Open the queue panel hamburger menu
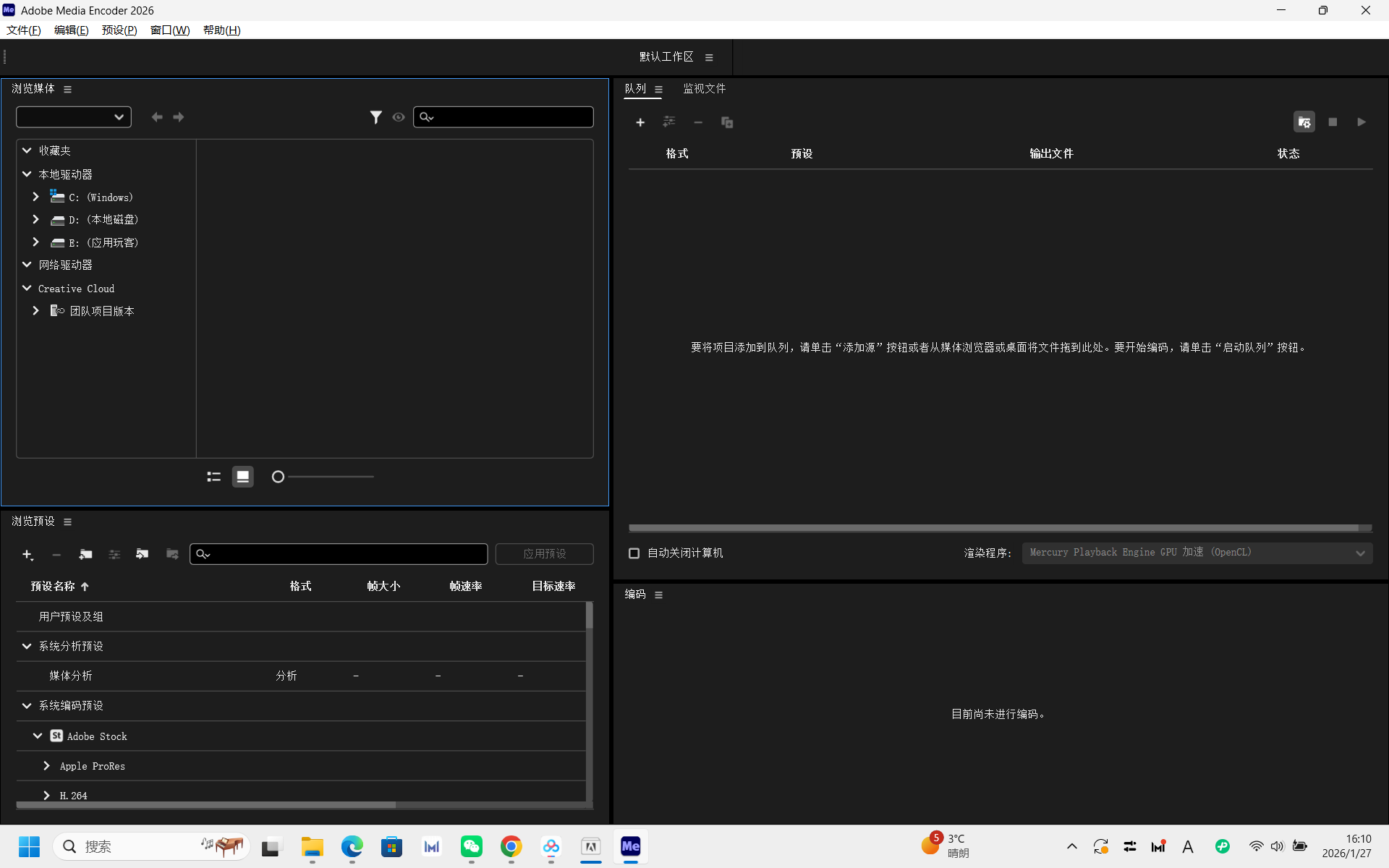1389x868 pixels. [658, 90]
